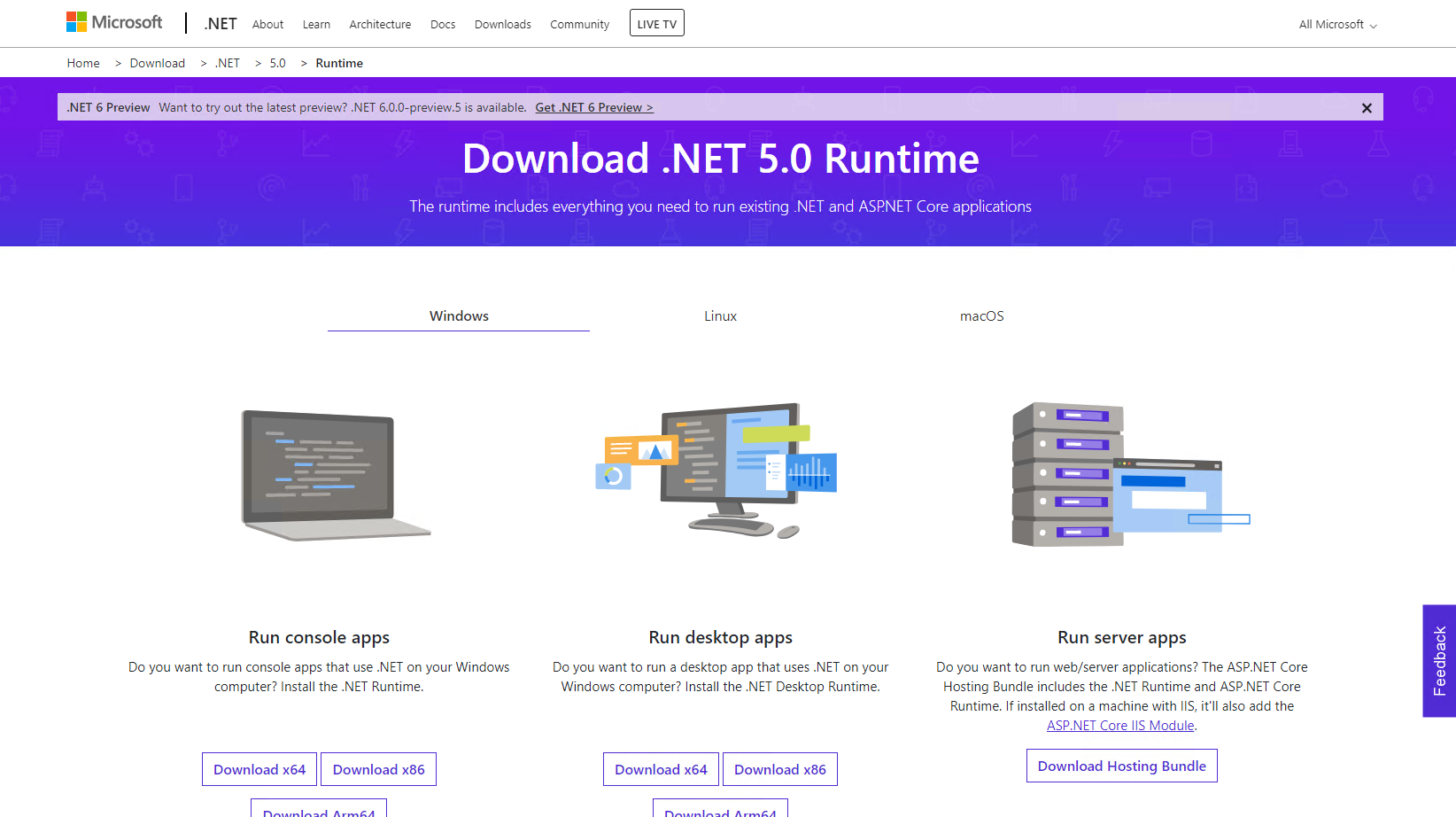Viewport: 1456px width, 817px height.
Task: Open the ASP.NET Core IIS Module link
Action: (x=1120, y=726)
